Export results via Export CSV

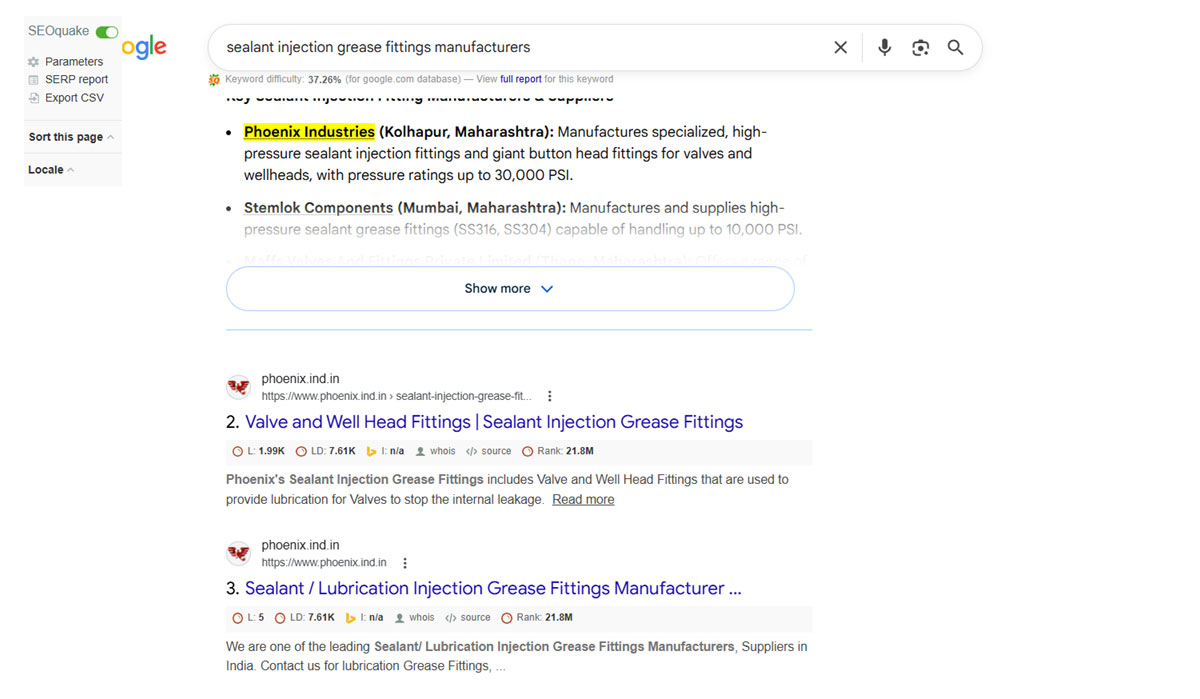[x=74, y=98]
